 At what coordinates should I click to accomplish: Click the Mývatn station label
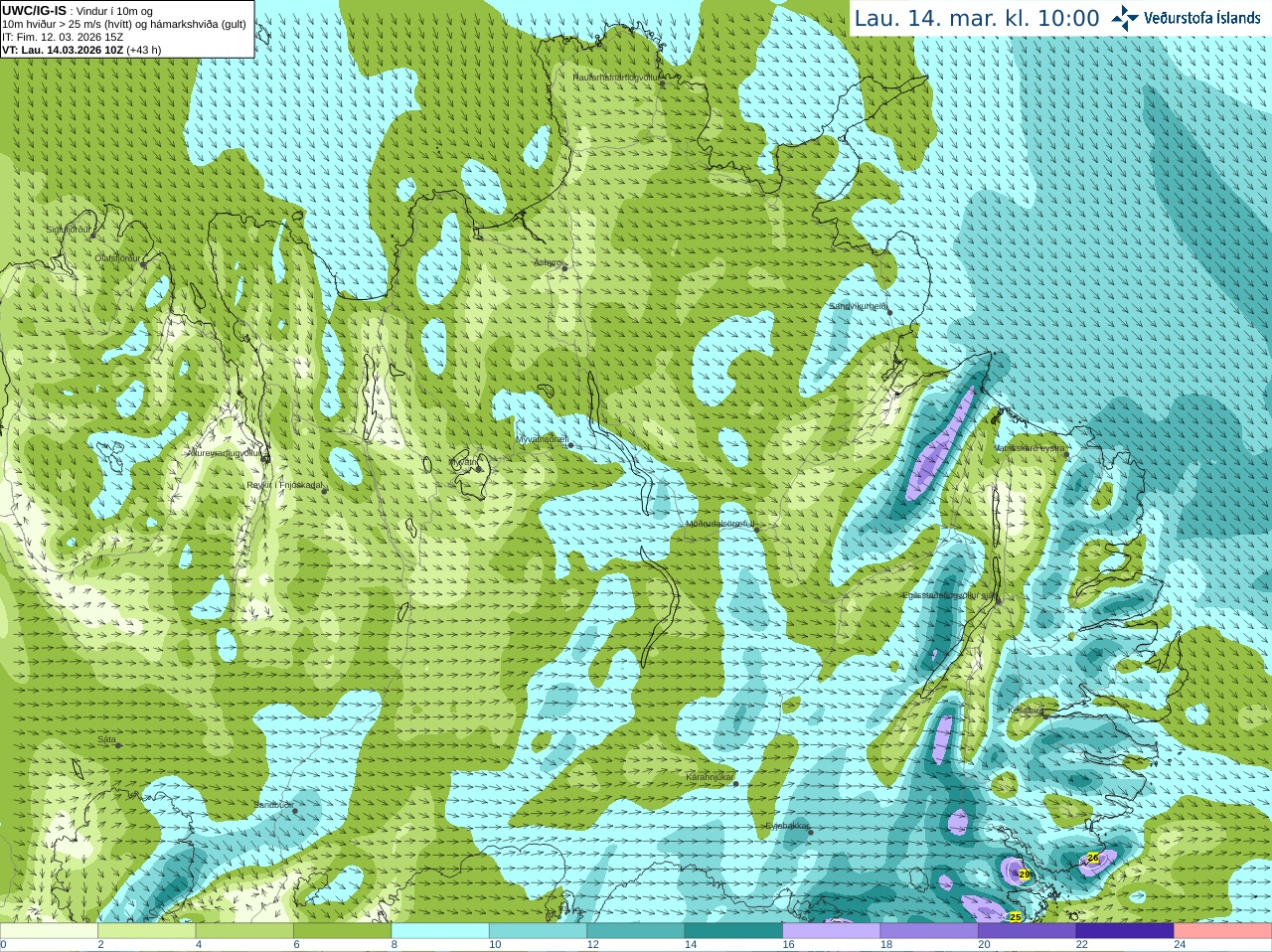(462, 462)
